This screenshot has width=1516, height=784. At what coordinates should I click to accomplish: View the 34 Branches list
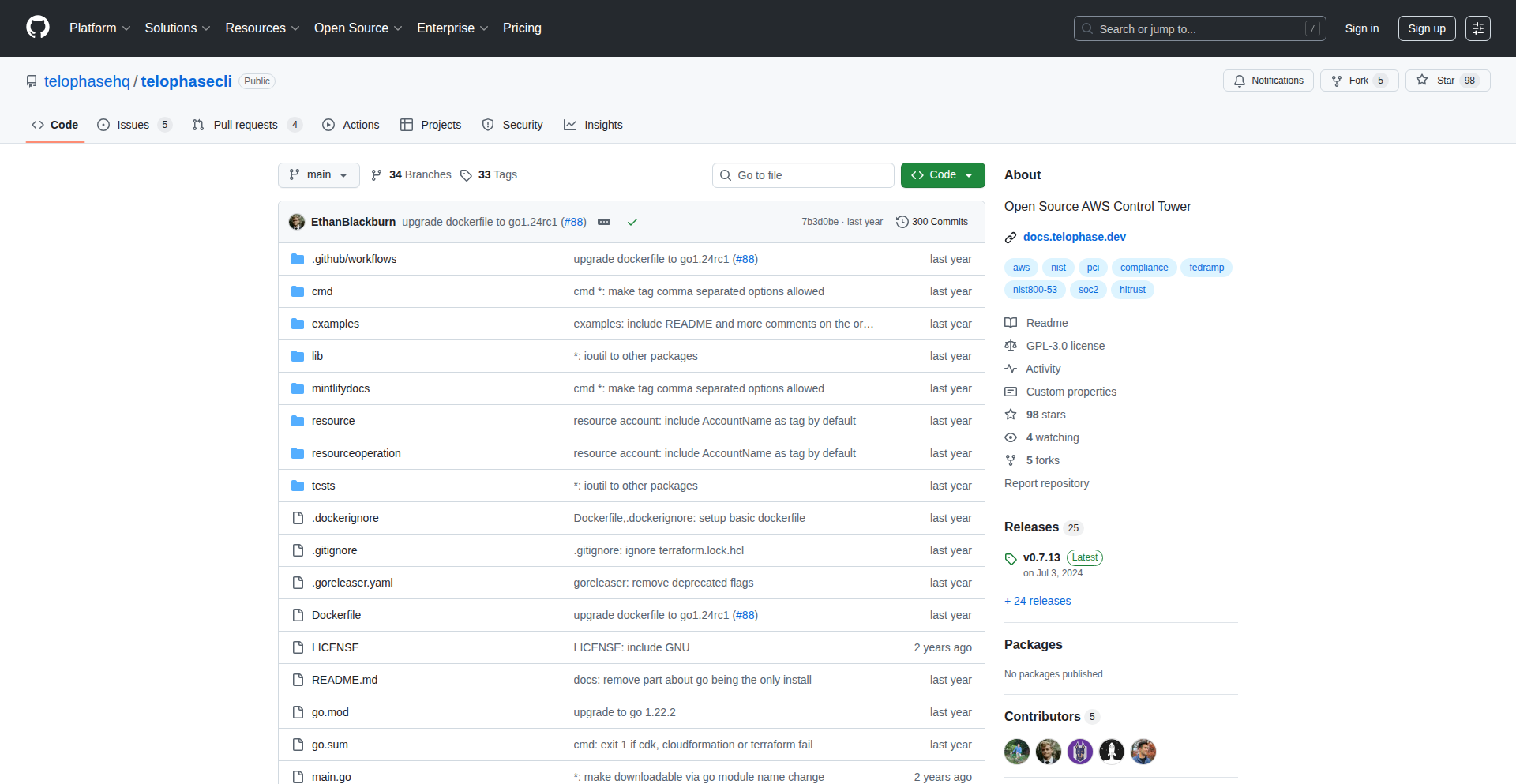click(411, 175)
